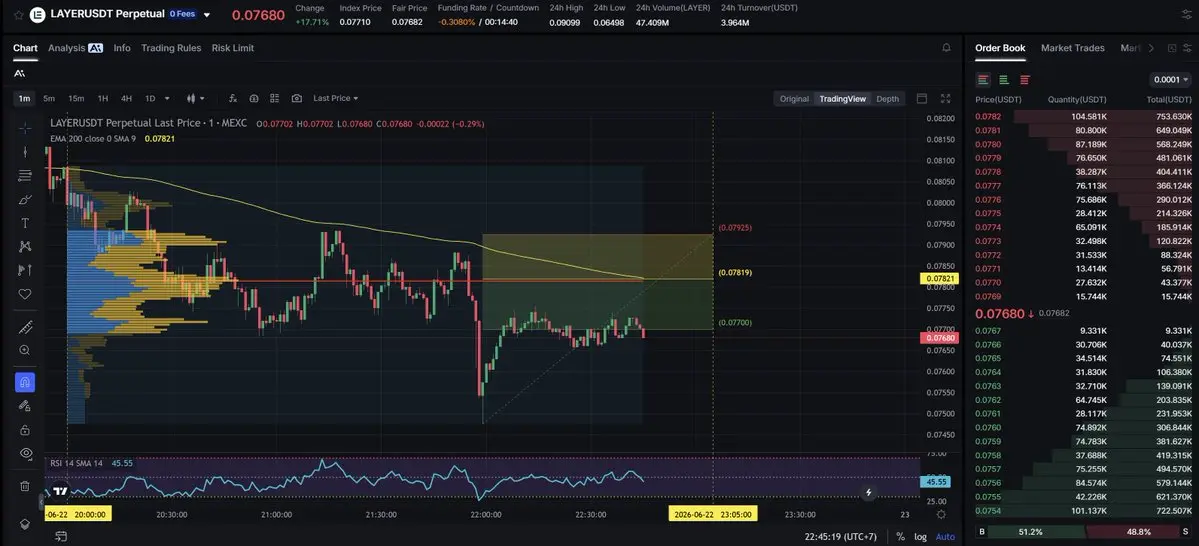Add LAYERUSDT to favorites with the star icon

point(18,15)
